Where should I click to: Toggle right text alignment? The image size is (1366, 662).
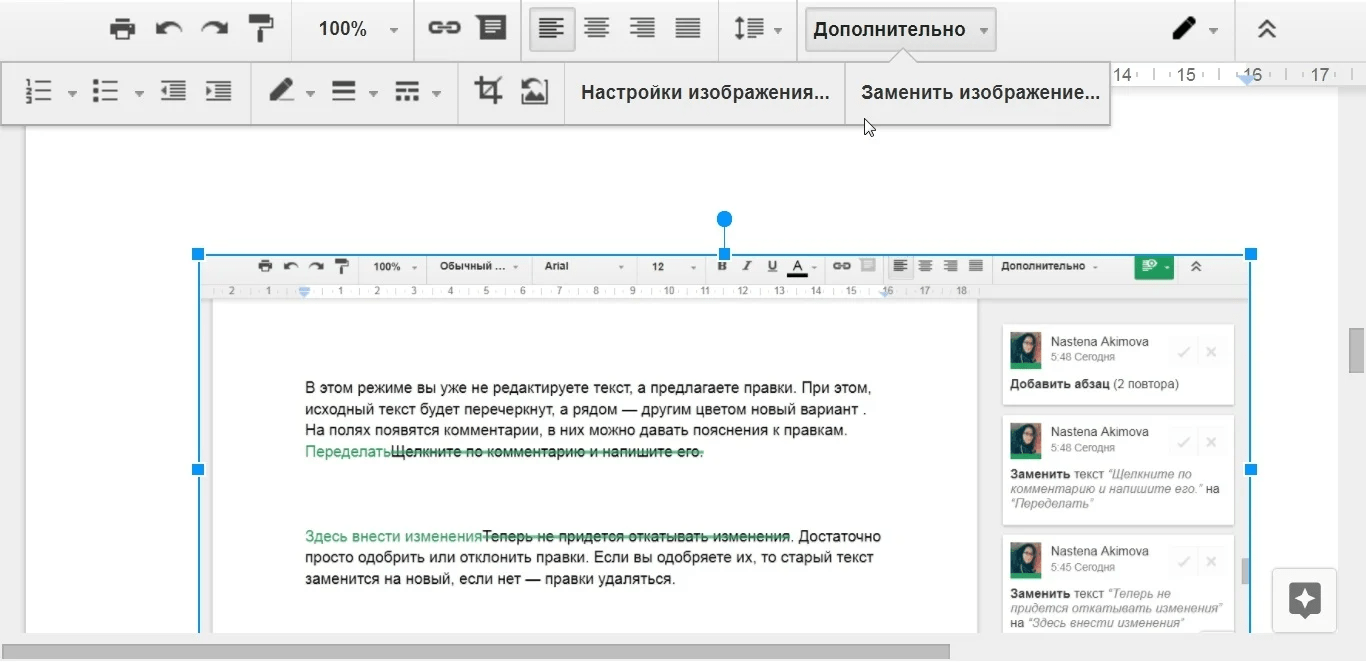pos(642,29)
